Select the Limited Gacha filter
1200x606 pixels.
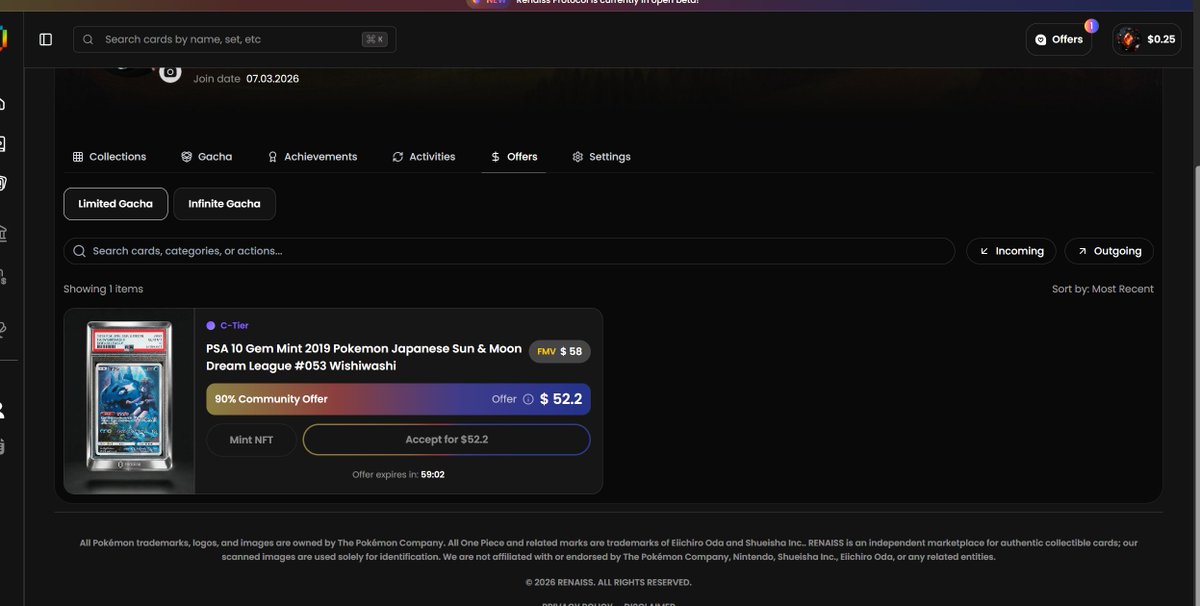[116, 204]
